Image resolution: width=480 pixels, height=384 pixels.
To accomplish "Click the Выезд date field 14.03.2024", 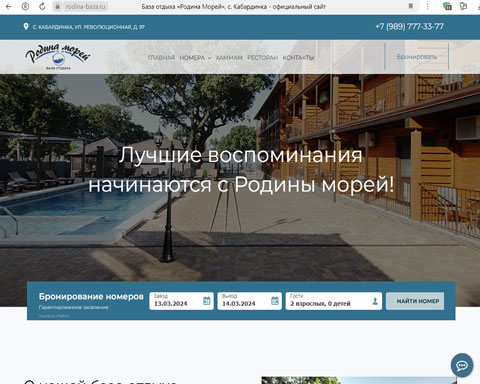I will point(249,301).
